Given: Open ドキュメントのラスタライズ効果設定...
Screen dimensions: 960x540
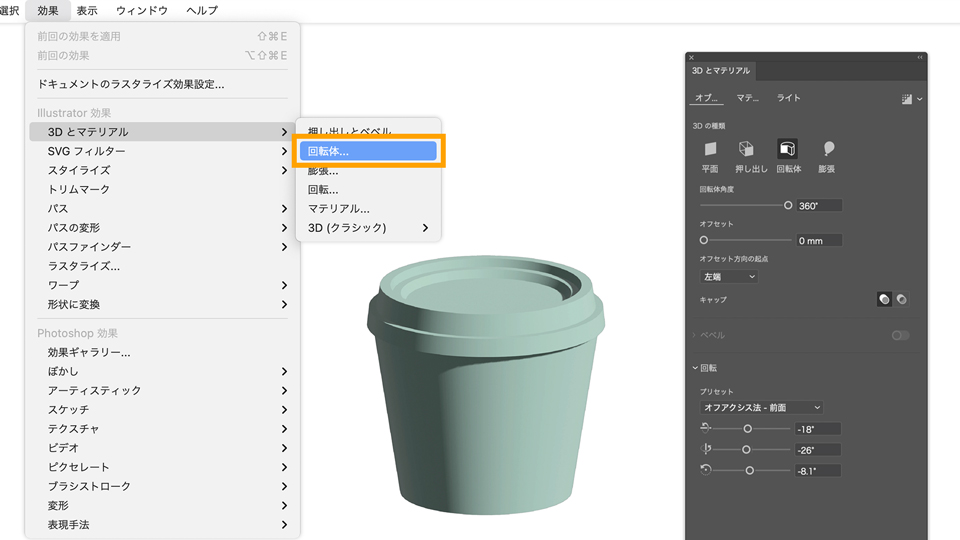Looking at the screenshot, I should (130, 84).
